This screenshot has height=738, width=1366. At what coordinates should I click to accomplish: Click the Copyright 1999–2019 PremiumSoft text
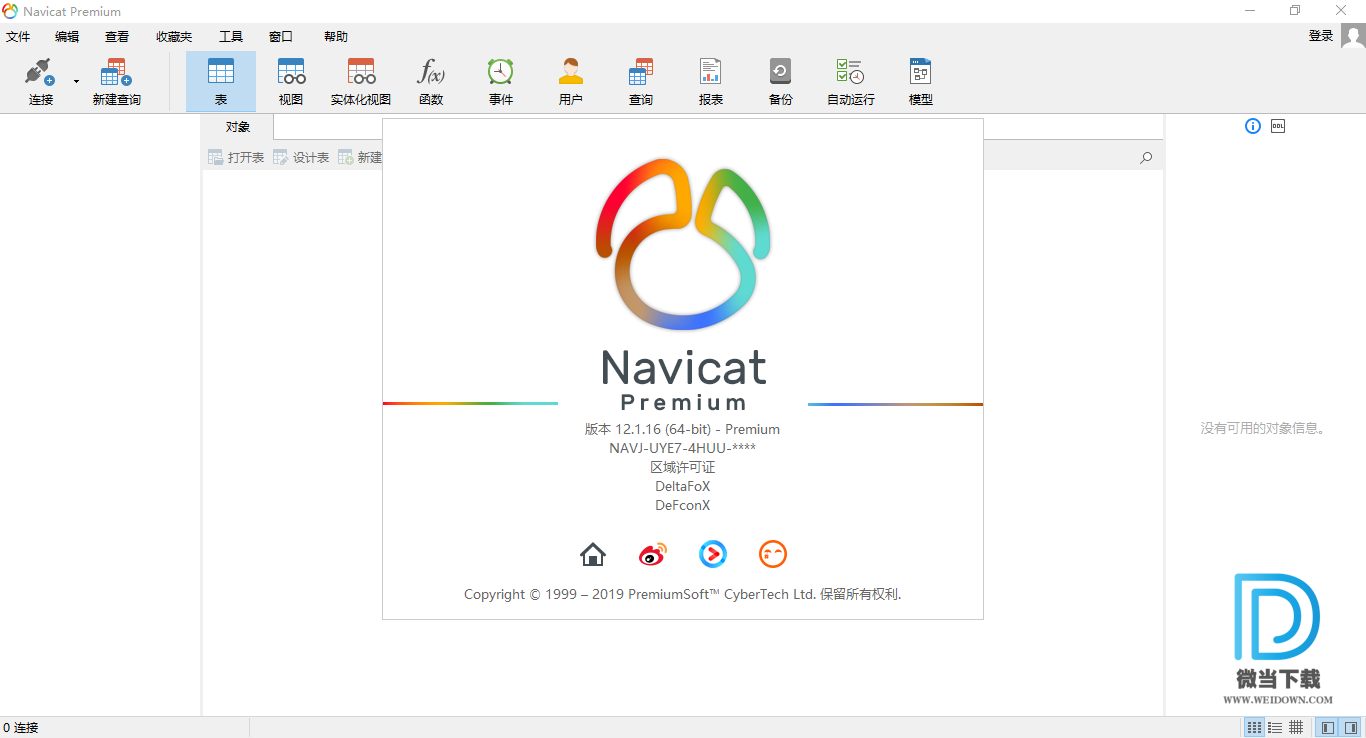click(682, 594)
